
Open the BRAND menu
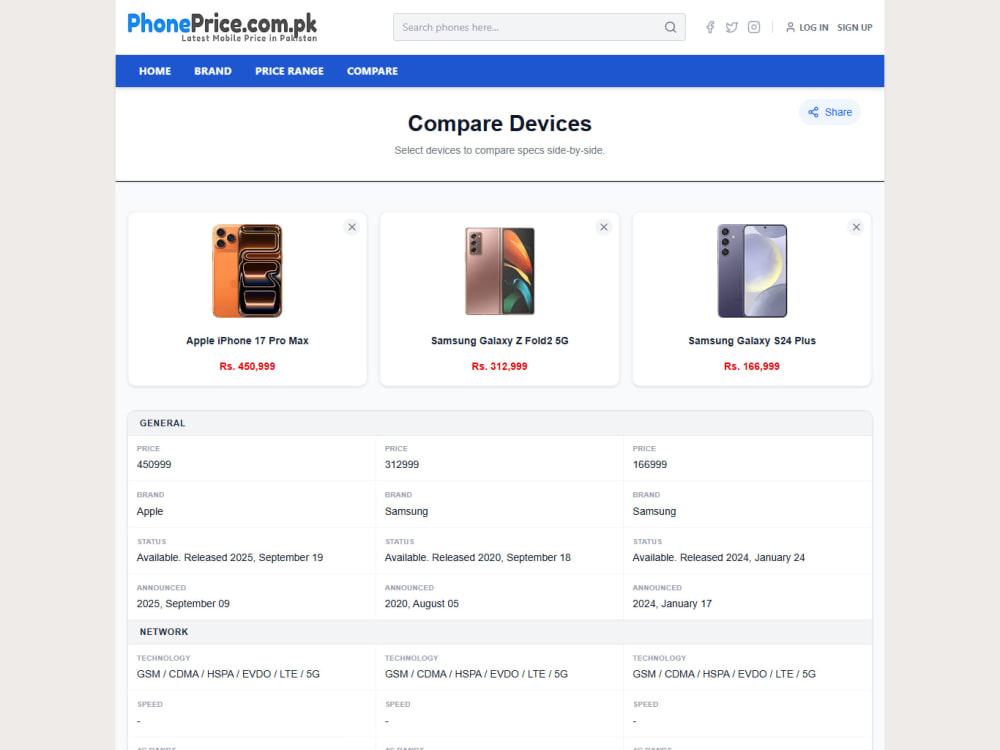coord(213,71)
